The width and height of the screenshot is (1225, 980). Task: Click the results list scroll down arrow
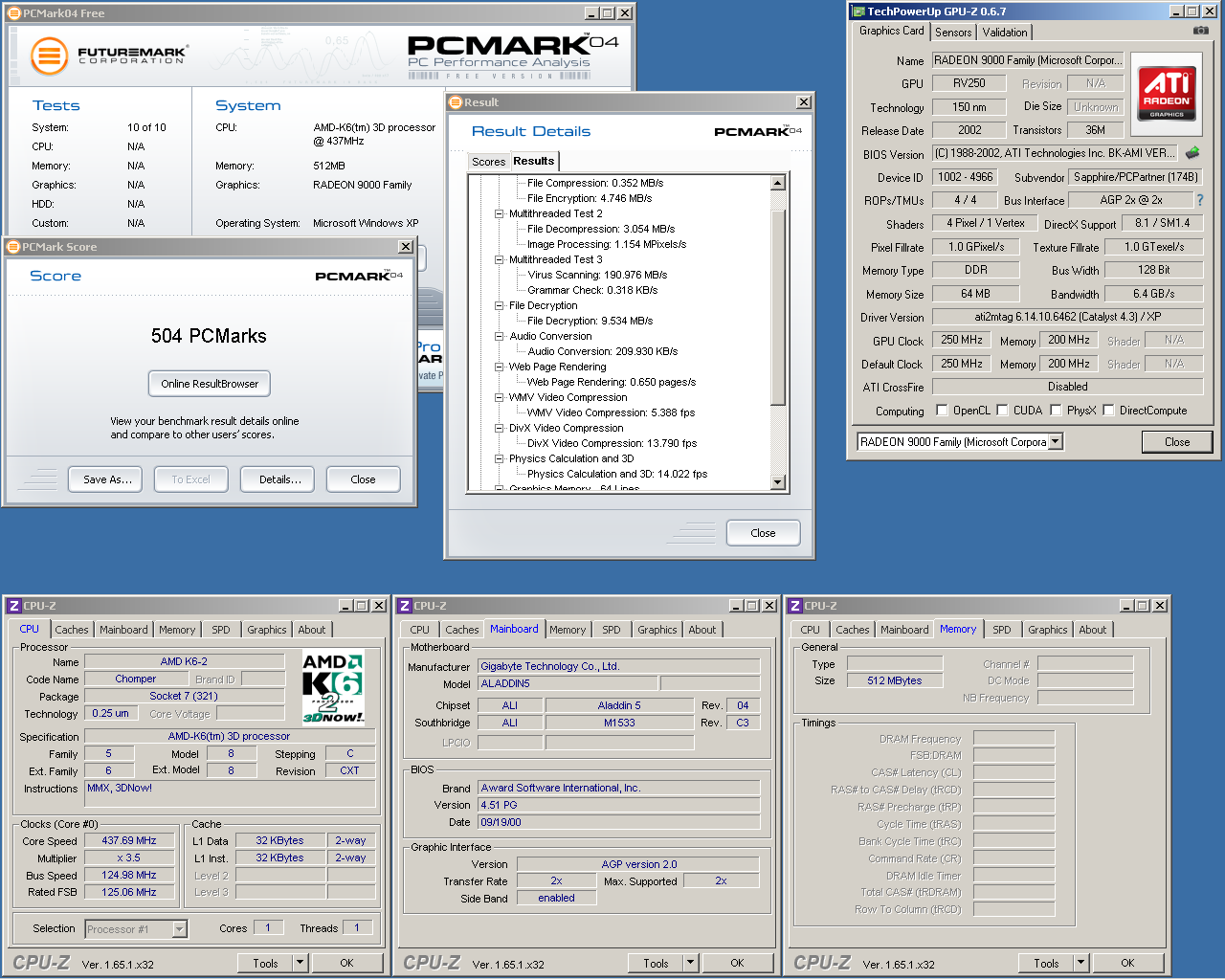(x=777, y=482)
